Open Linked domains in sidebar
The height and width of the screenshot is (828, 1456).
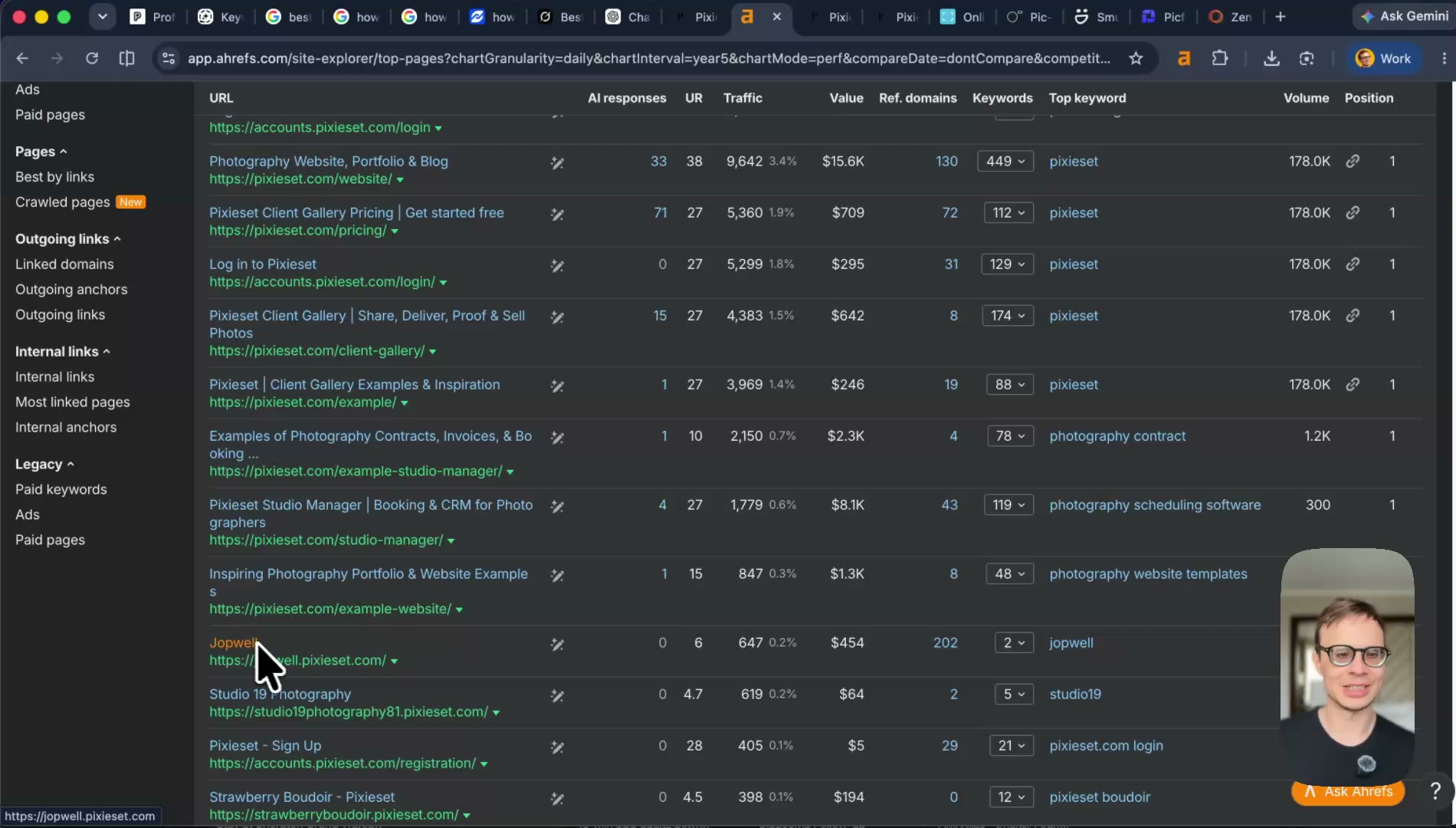tap(64, 264)
